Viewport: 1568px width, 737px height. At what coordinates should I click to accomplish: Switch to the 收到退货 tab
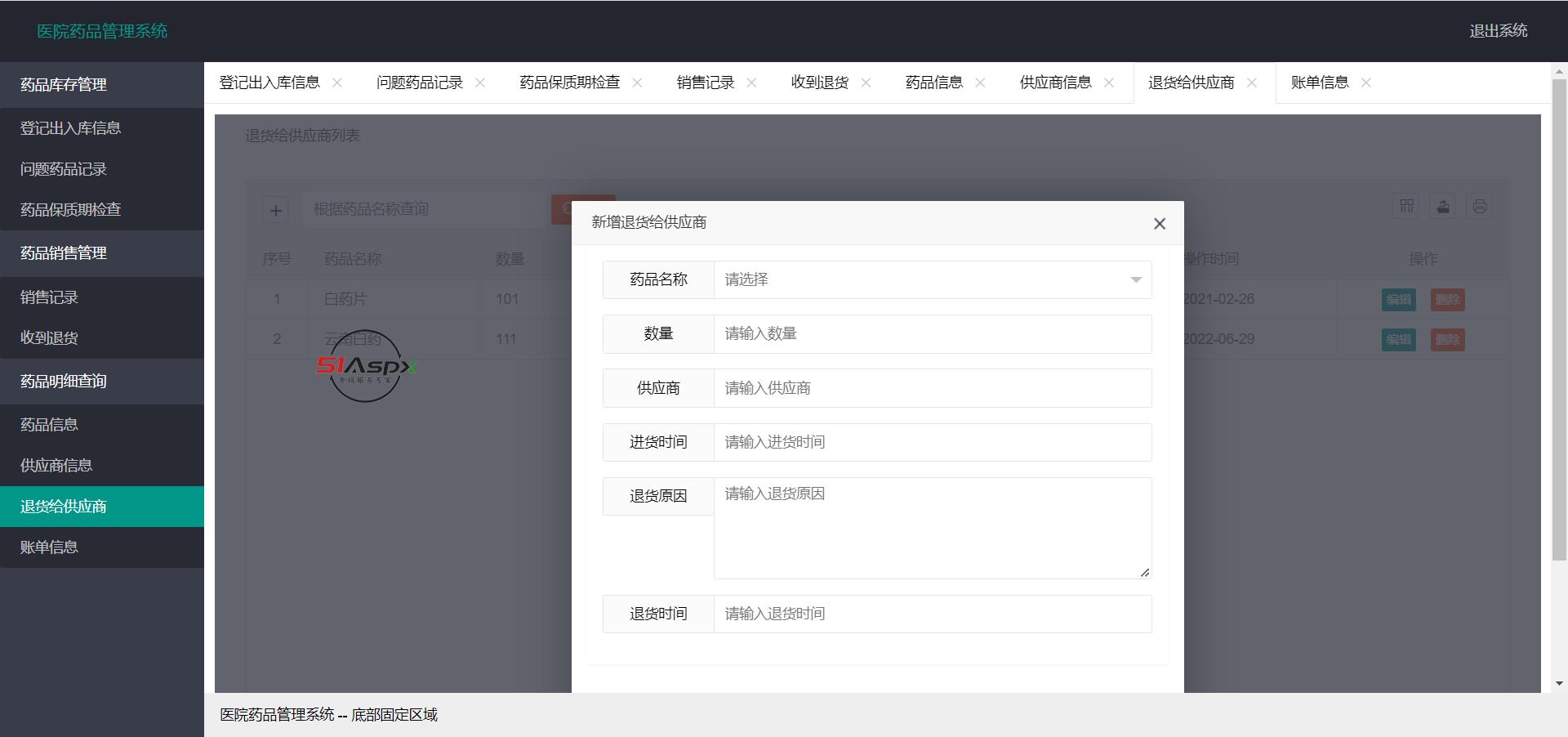pos(819,82)
